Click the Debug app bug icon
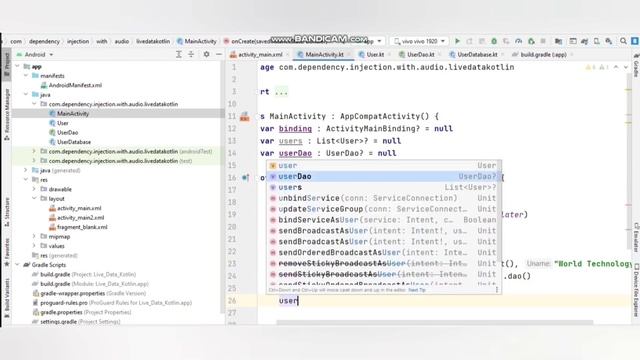Screen dimensions: 640x360 (x=494, y=41)
